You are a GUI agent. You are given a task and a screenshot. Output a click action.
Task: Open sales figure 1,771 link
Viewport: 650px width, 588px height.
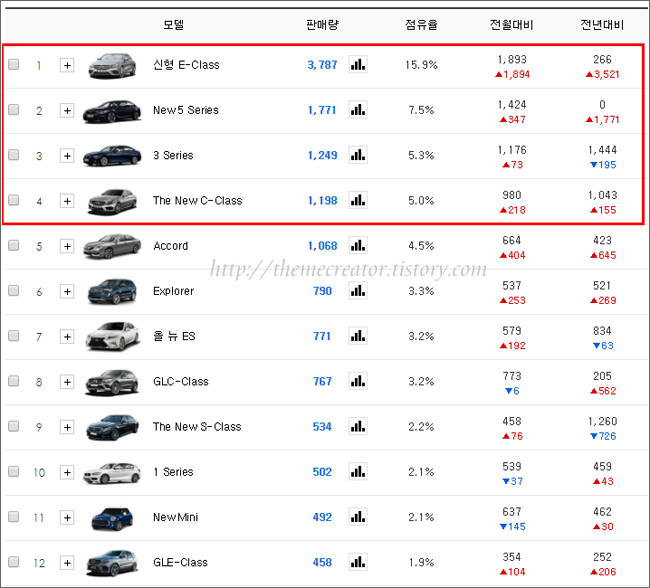(322, 110)
